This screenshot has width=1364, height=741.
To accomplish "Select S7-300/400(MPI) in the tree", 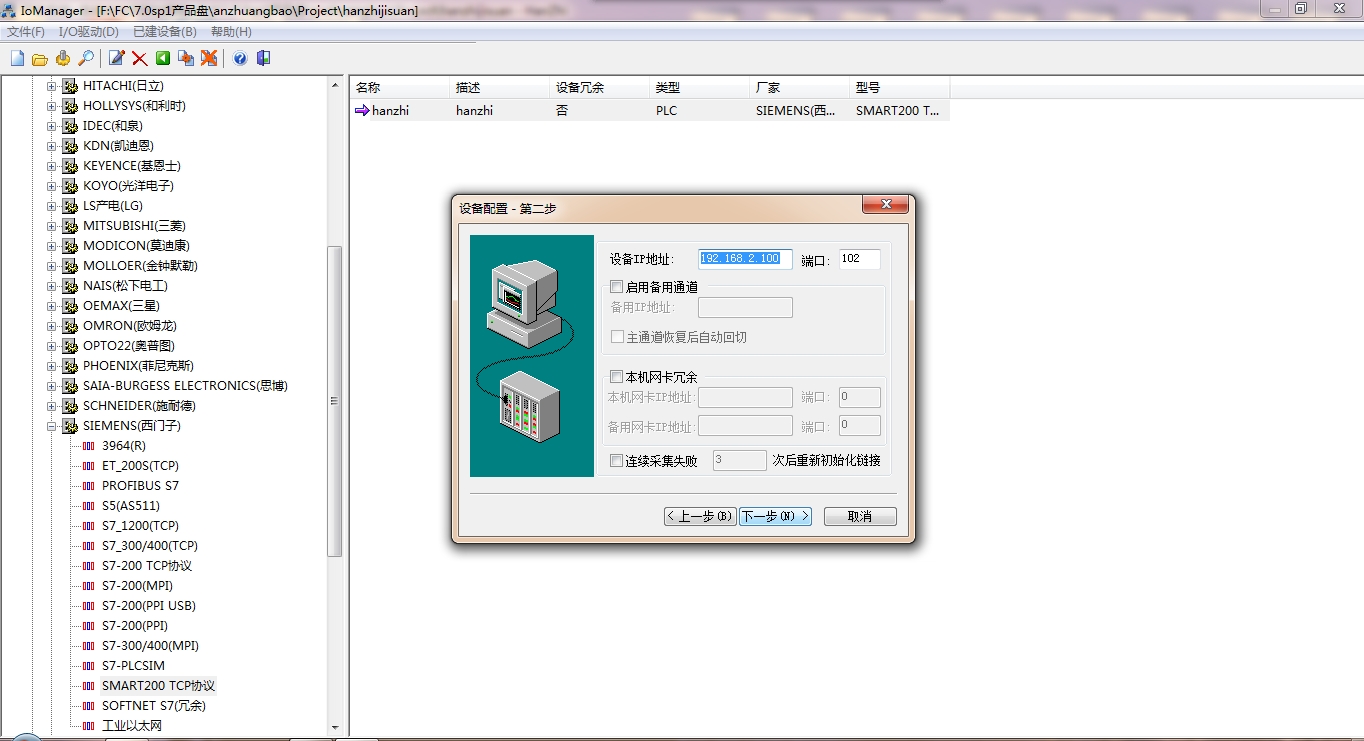I will pyautogui.click(x=151, y=646).
